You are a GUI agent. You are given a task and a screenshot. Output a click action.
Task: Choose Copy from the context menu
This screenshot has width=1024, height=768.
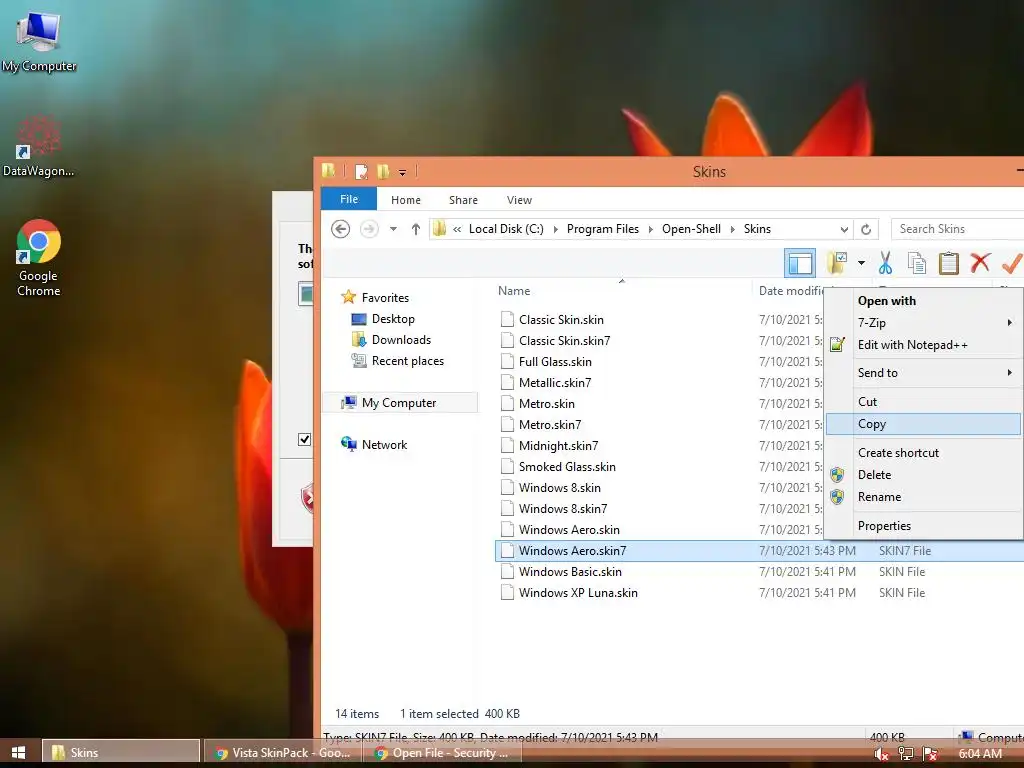(923, 424)
